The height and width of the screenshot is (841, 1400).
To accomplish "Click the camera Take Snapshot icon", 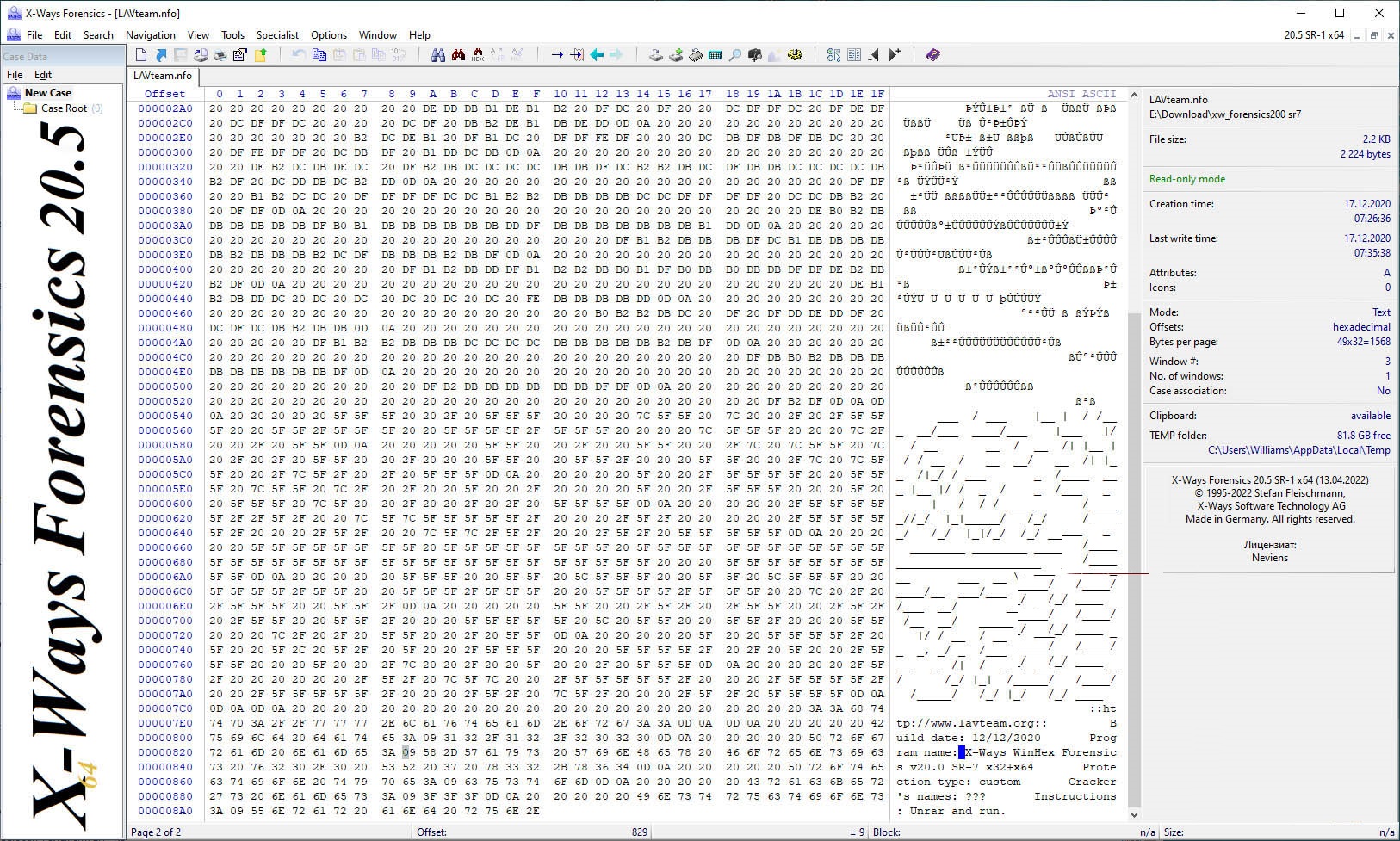I will tap(755, 55).
